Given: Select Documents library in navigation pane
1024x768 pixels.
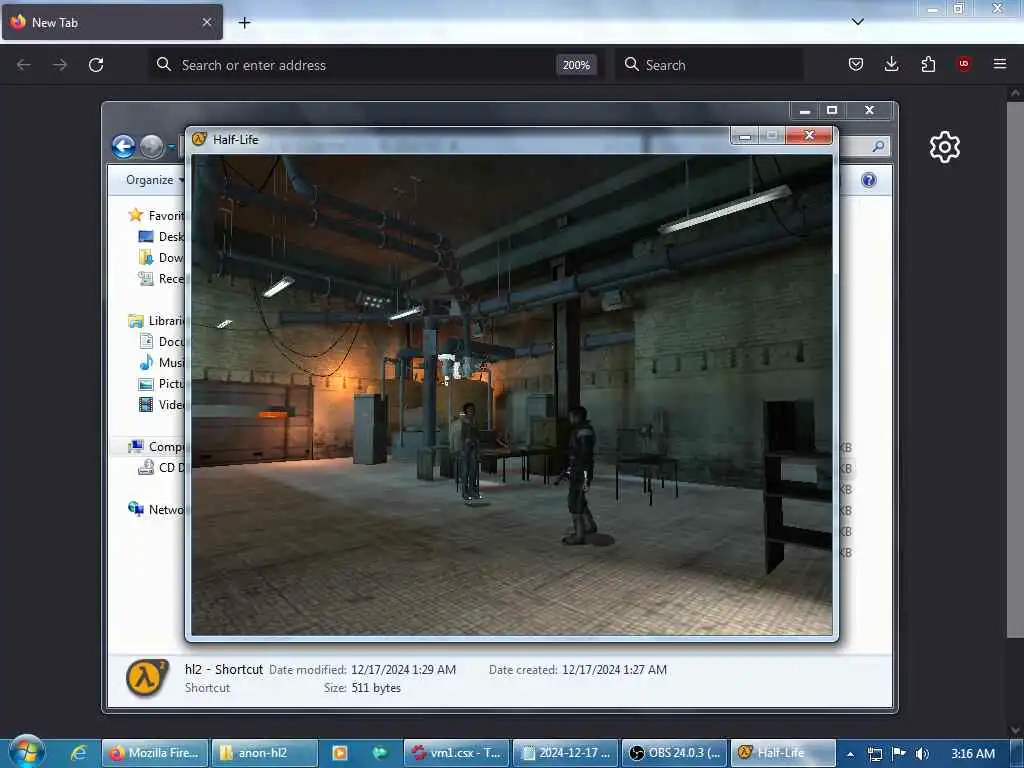Looking at the screenshot, I should tap(163, 342).
